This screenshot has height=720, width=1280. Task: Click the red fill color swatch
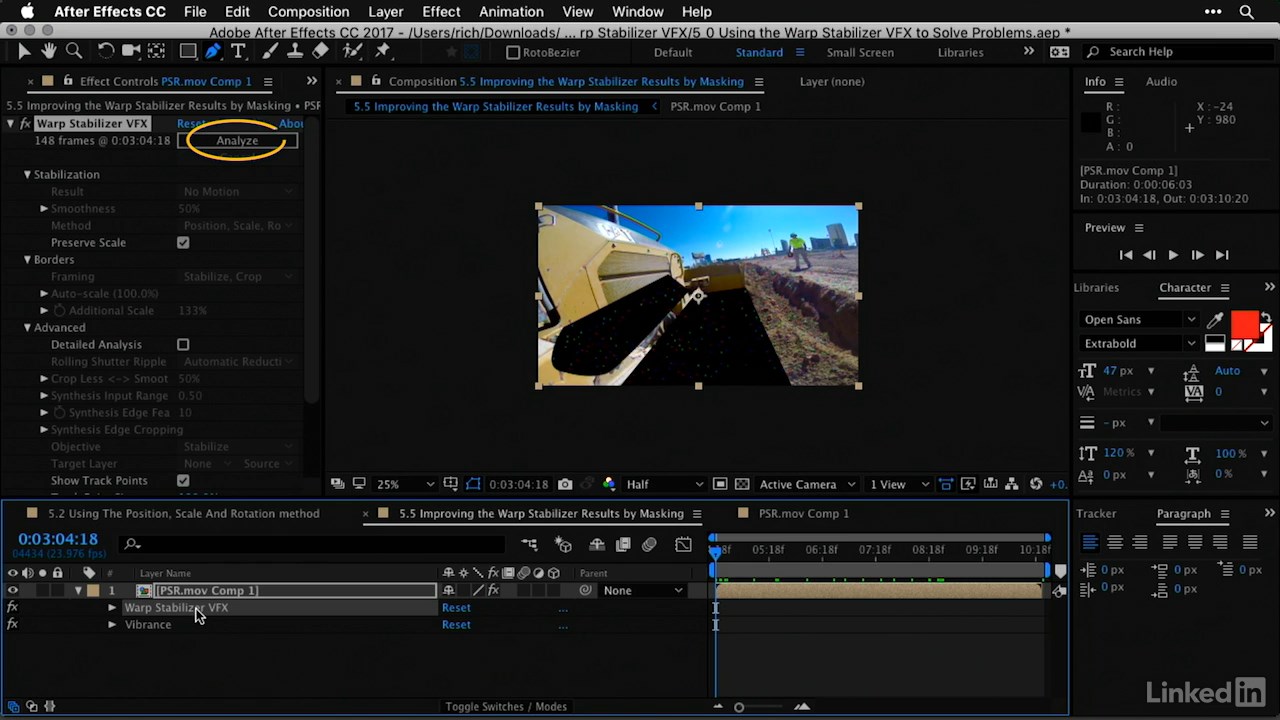[x=1244, y=325]
